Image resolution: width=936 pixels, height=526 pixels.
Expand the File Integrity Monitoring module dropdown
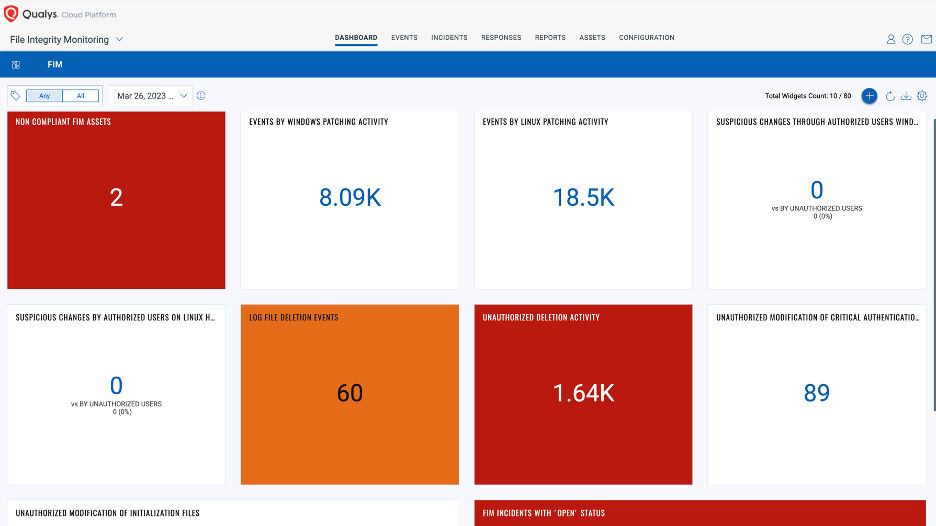click(x=66, y=39)
